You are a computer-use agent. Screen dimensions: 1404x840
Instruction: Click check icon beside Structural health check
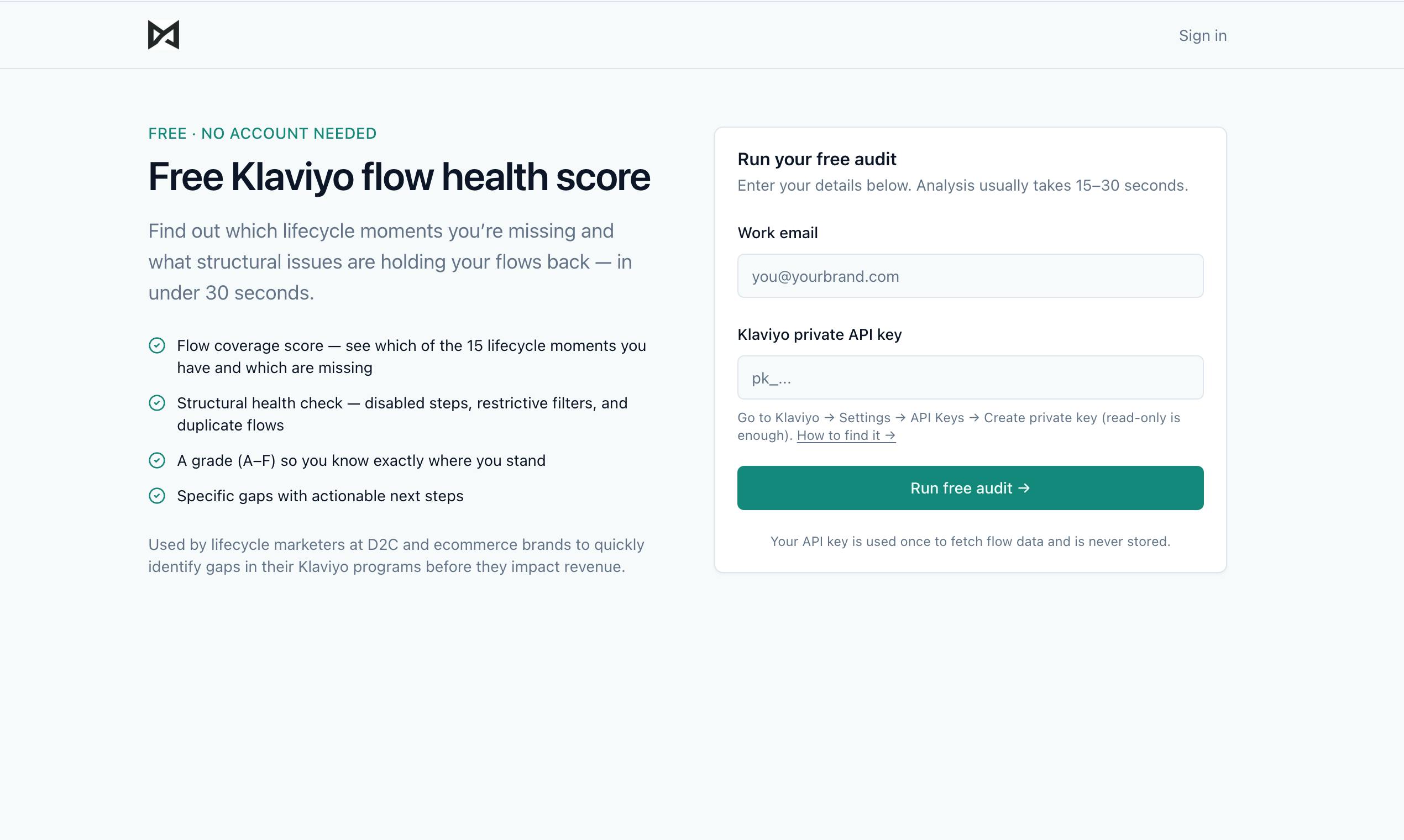pos(157,403)
